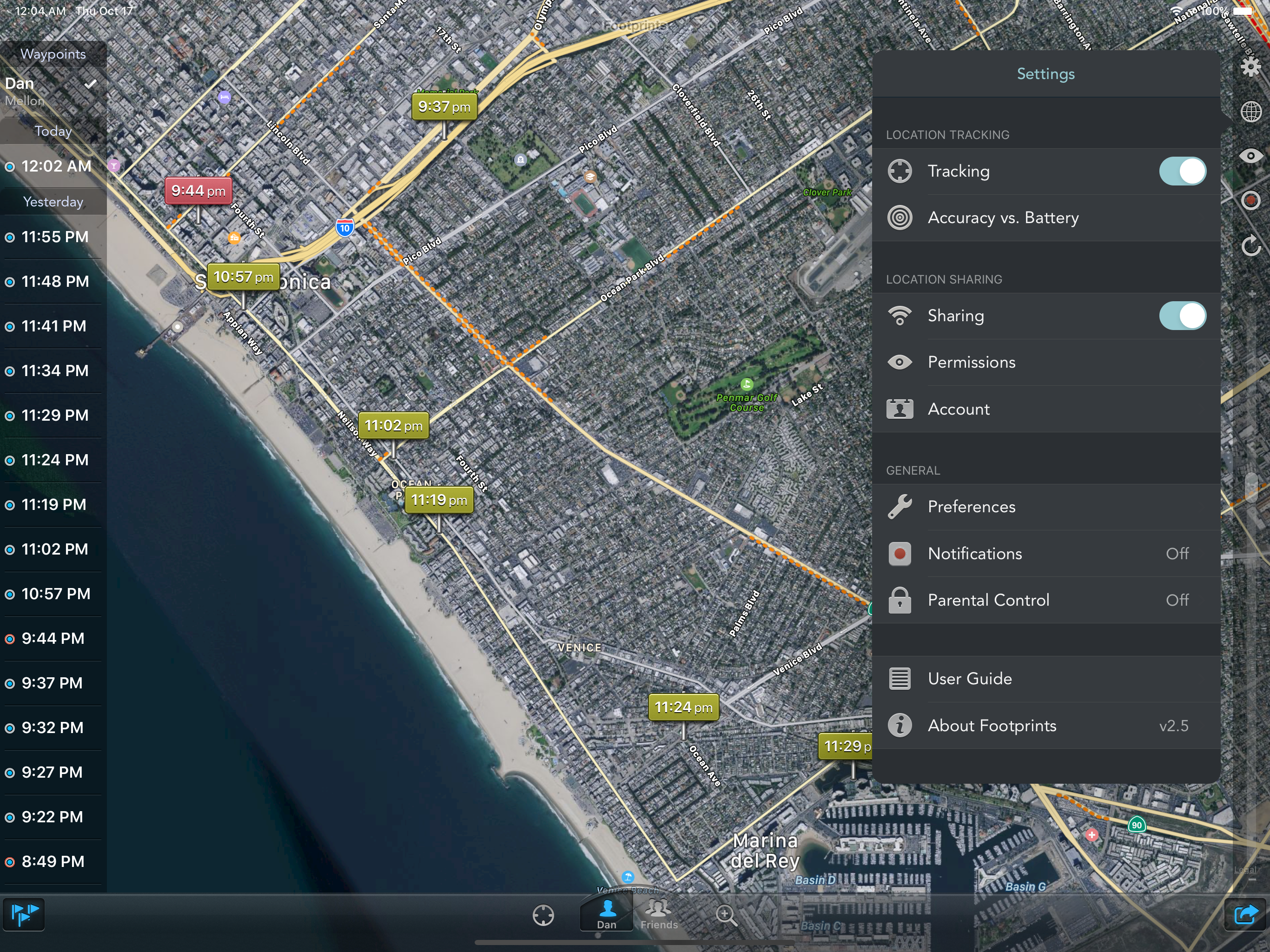Click the Preferences wrench icon
This screenshot has width=1270, height=952.
click(900, 506)
